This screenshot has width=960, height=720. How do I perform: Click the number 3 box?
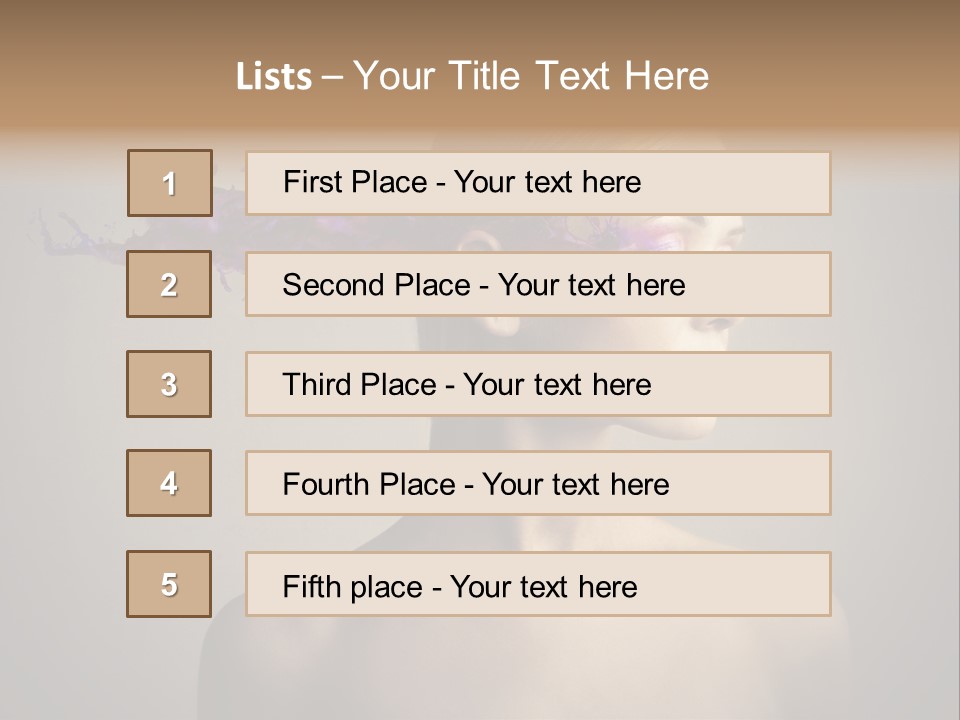169,384
